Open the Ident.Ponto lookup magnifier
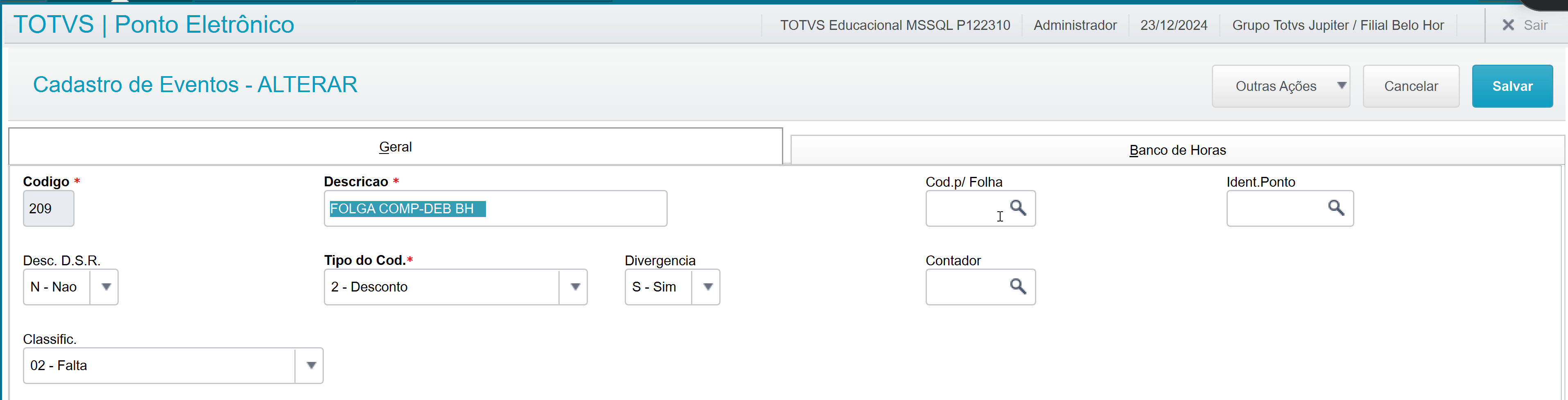1568x400 pixels. [x=1335, y=208]
